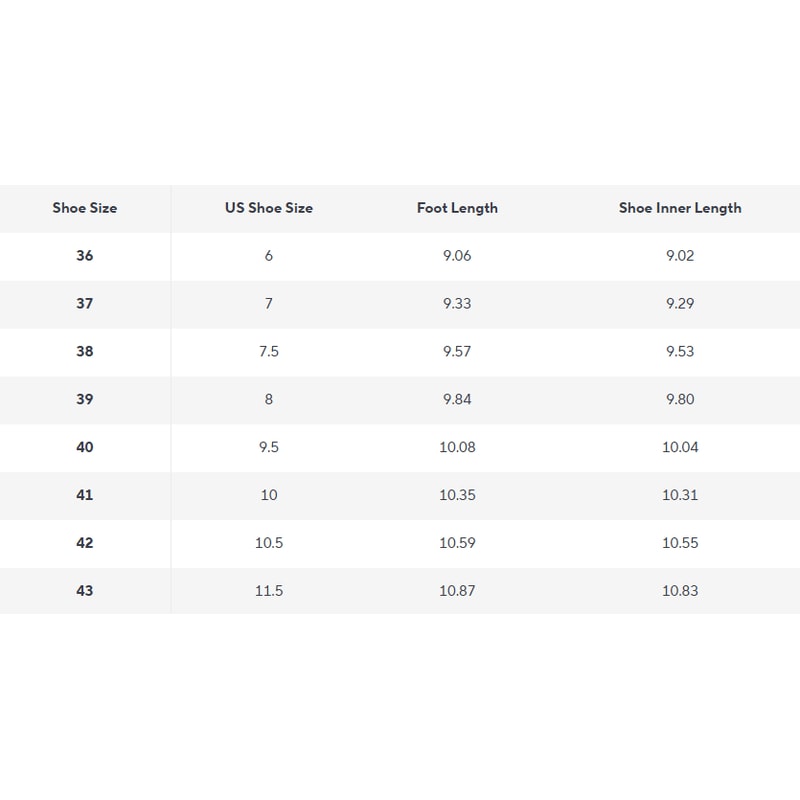Select the shoe size 42 cell
Image resolution: width=800 pixels, height=800 pixels.
pyautogui.click(x=85, y=543)
